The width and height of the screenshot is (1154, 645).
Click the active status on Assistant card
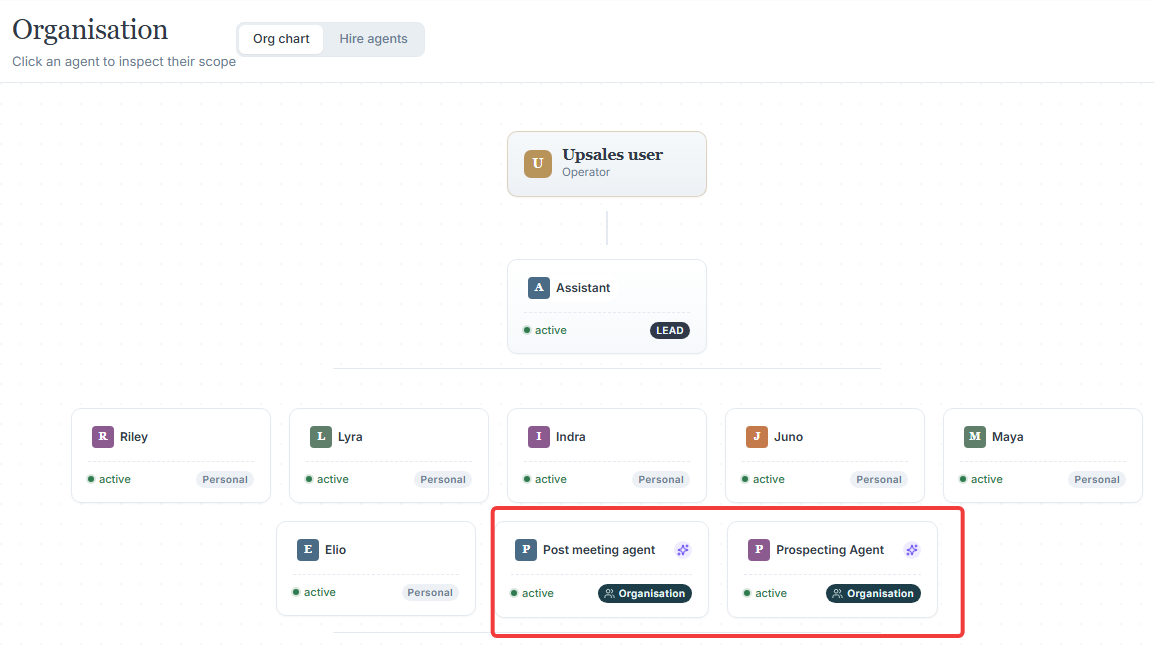pos(545,331)
